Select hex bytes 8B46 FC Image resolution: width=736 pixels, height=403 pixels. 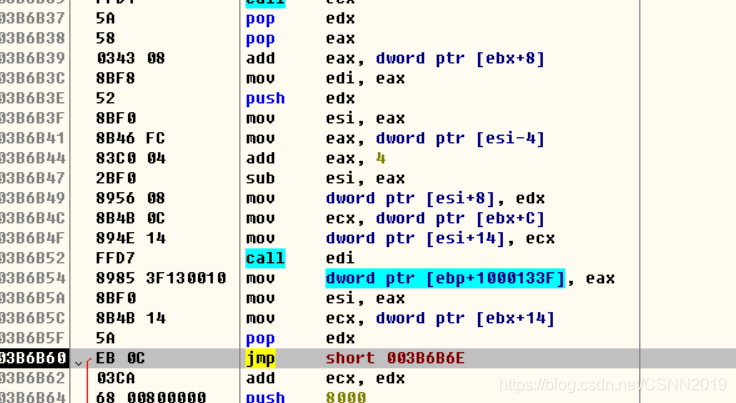[x=130, y=138]
